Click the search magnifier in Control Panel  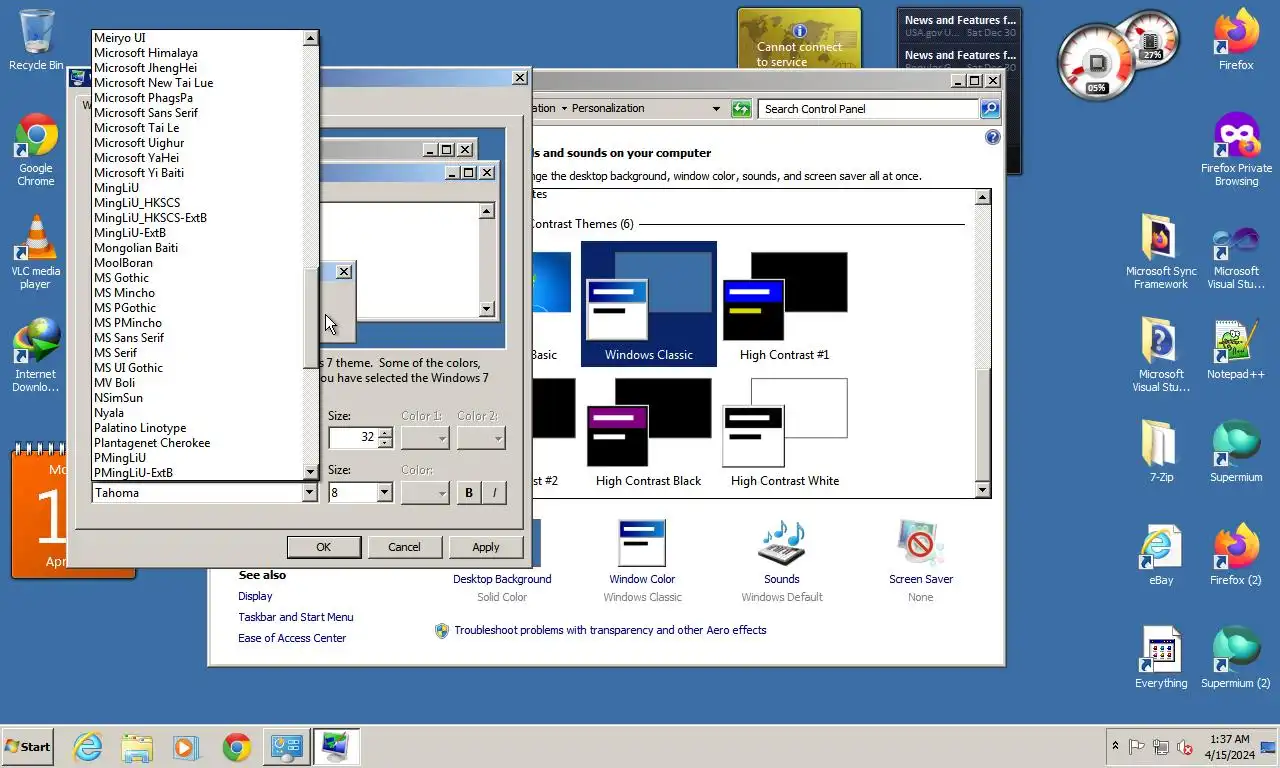tap(989, 108)
